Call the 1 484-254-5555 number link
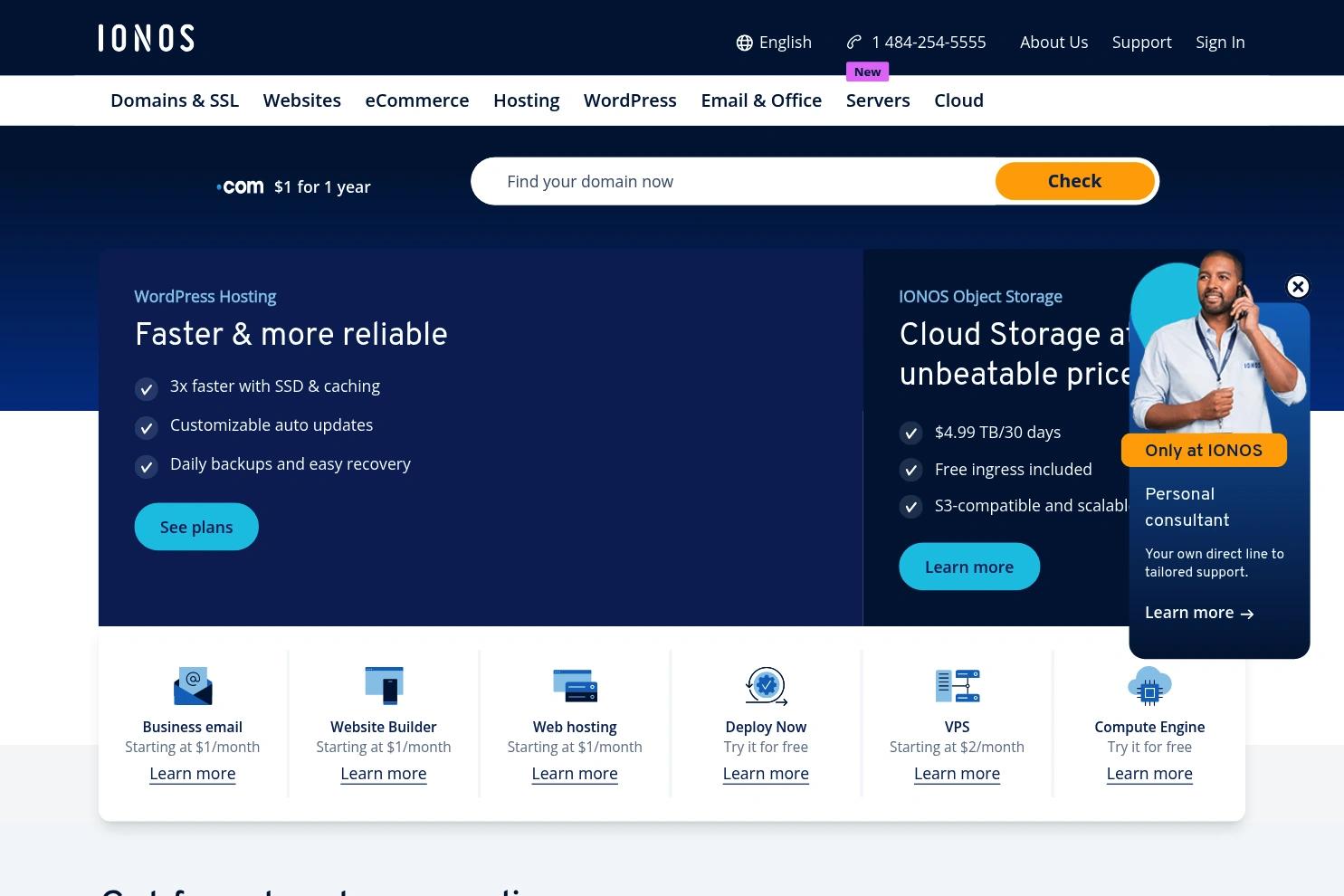 pos(929,43)
